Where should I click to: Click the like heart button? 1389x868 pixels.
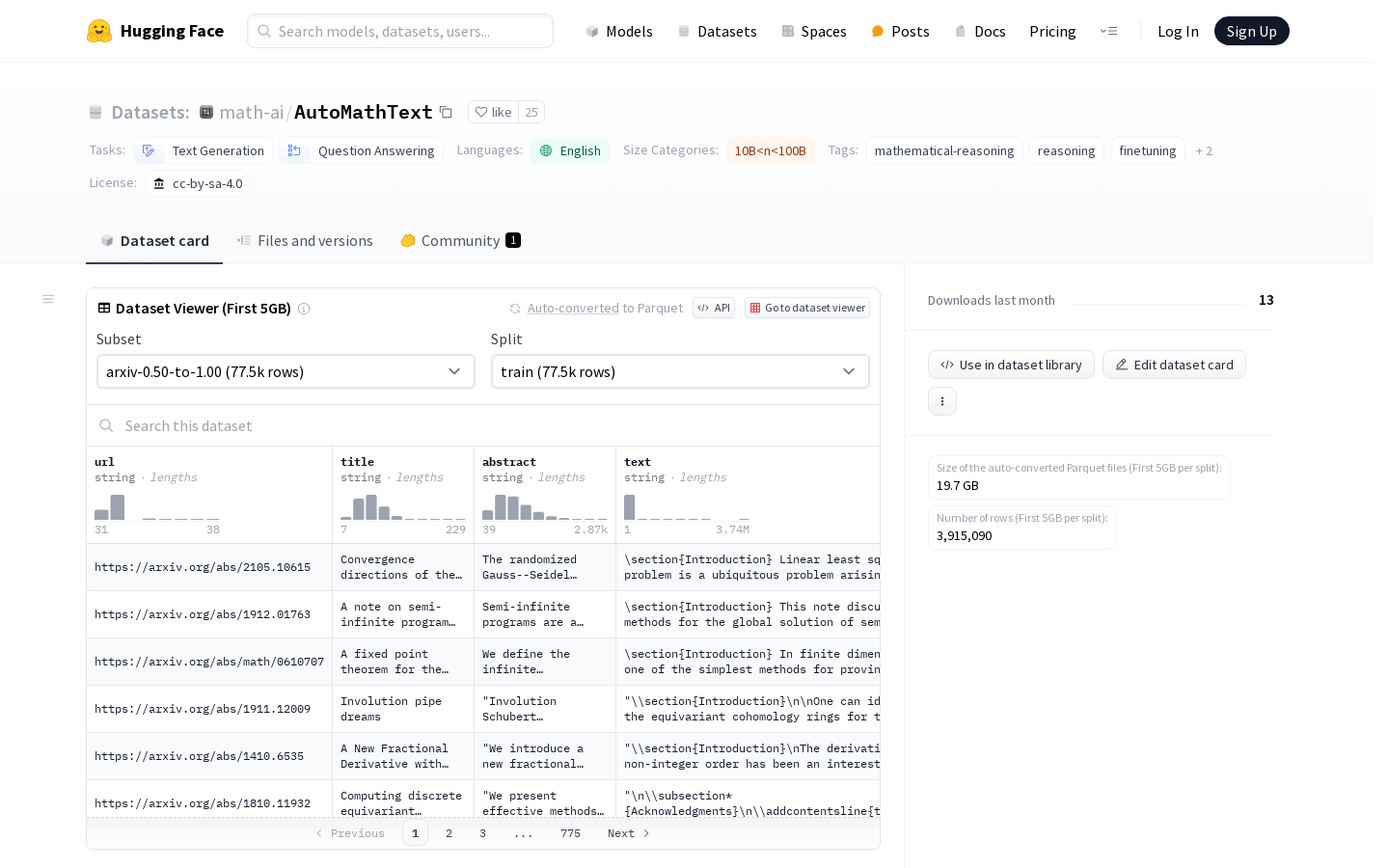[493, 112]
